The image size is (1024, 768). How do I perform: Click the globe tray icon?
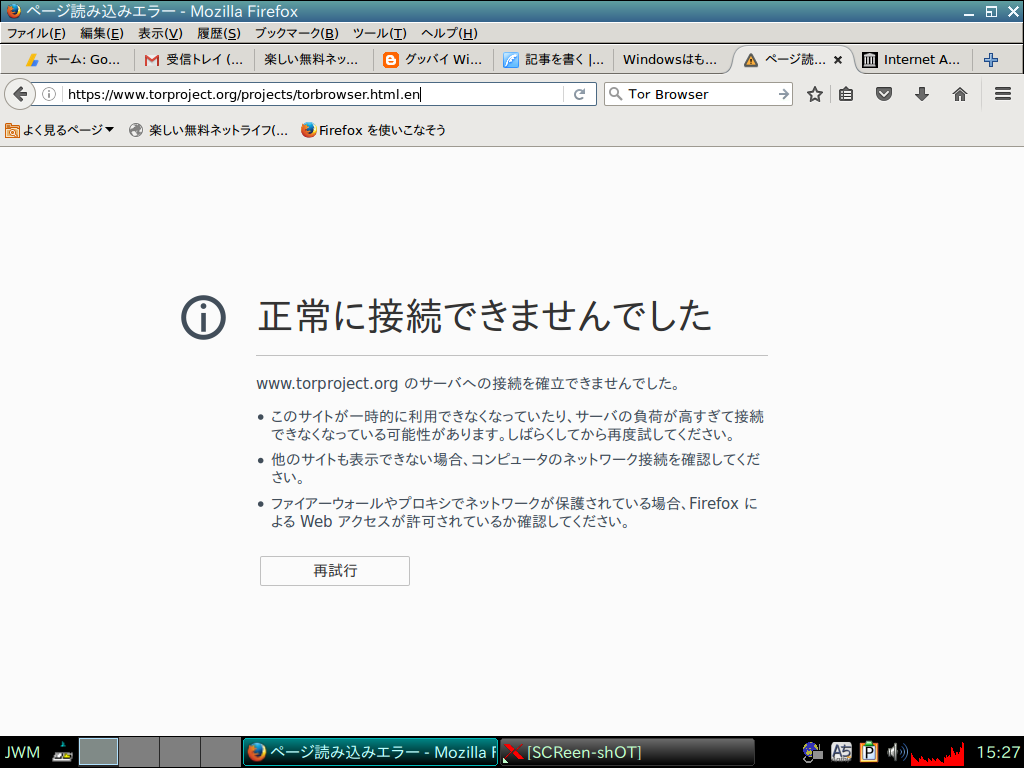(812, 752)
